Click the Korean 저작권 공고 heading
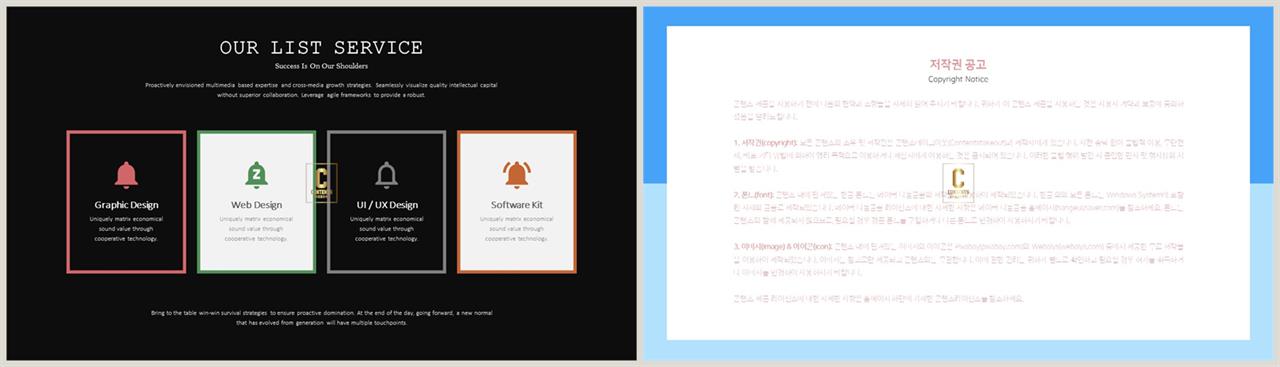The height and width of the screenshot is (367, 1280). pyautogui.click(x=958, y=64)
